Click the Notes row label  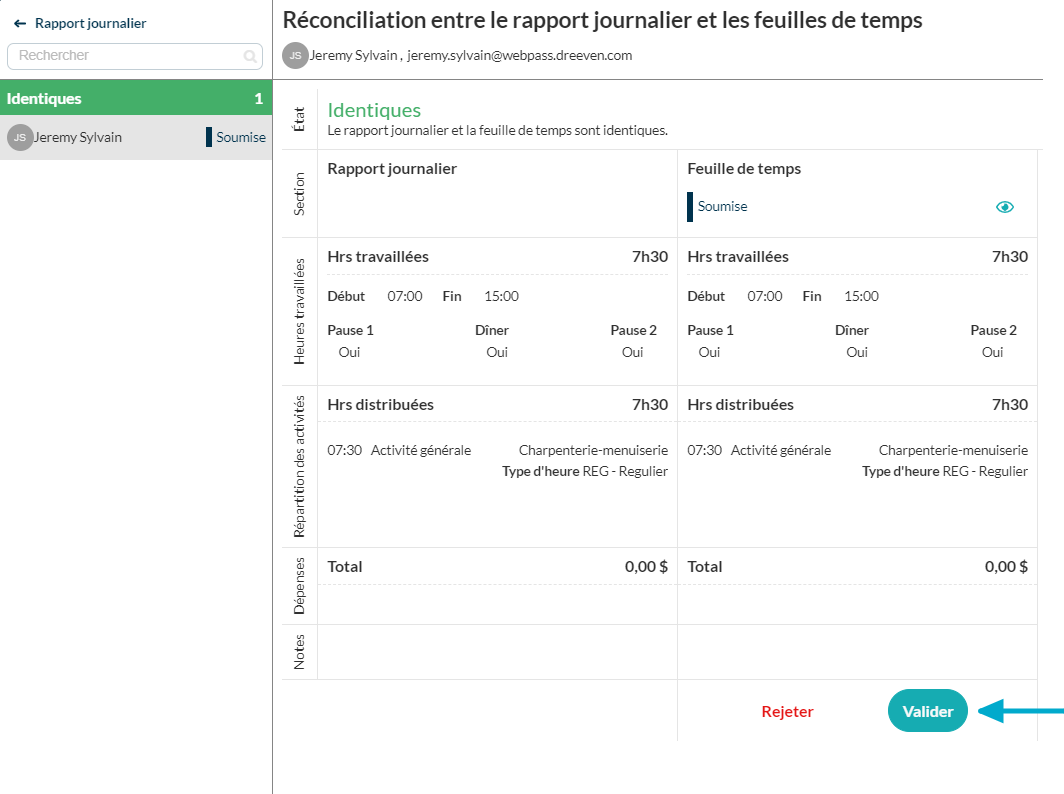(x=300, y=652)
